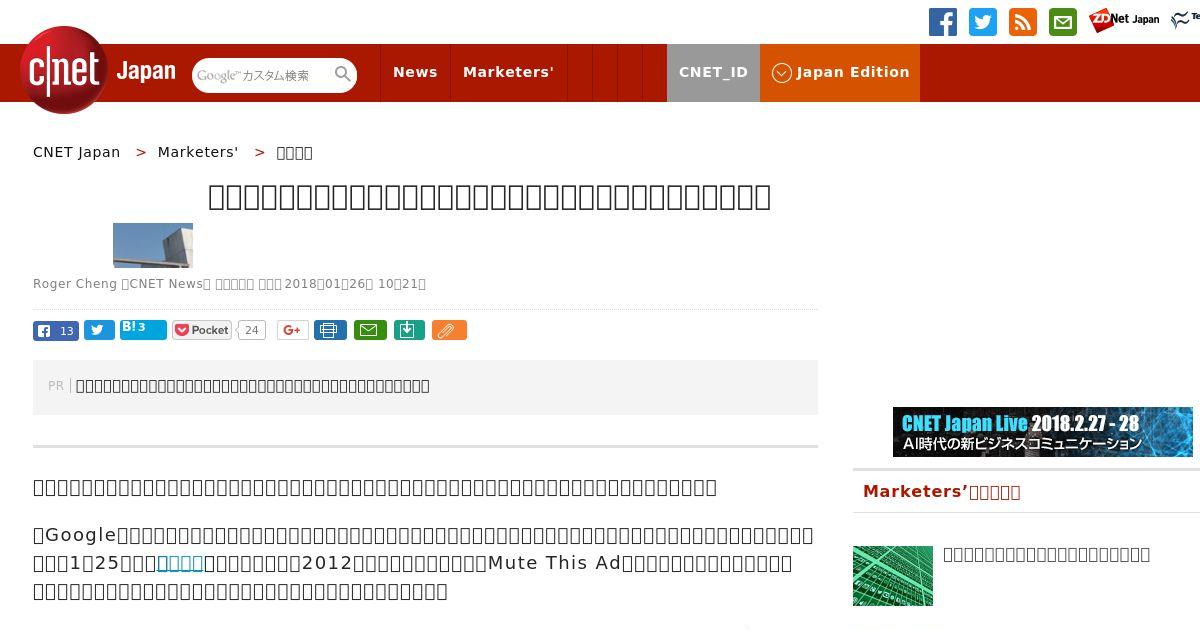Expand the Japan Edition dropdown
Screen dimensions: 1200x630
(x=840, y=72)
